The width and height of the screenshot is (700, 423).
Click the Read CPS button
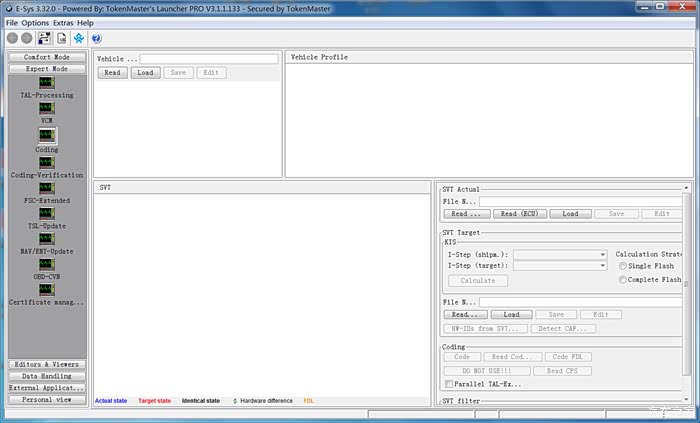coord(562,371)
